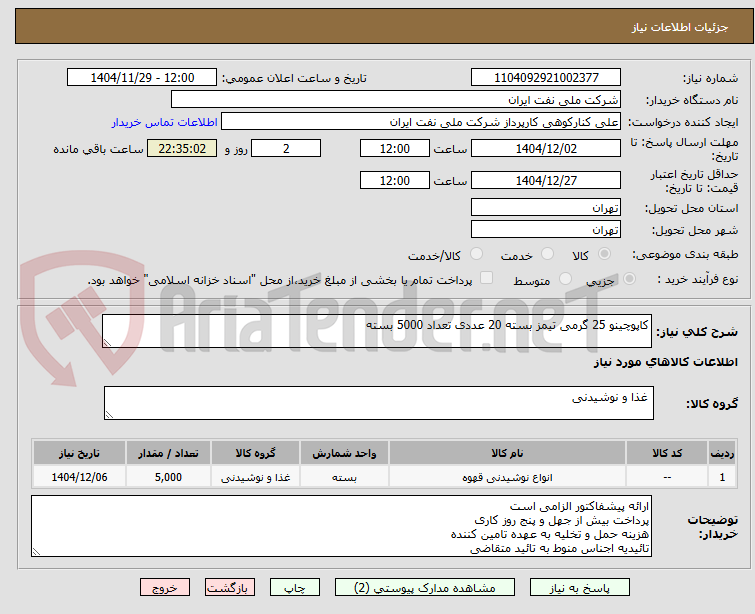Click the resize handle of گروه کالا box
The width and height of the screenshot is (755, 614).
pyautogui.click(x=109, y=415)
